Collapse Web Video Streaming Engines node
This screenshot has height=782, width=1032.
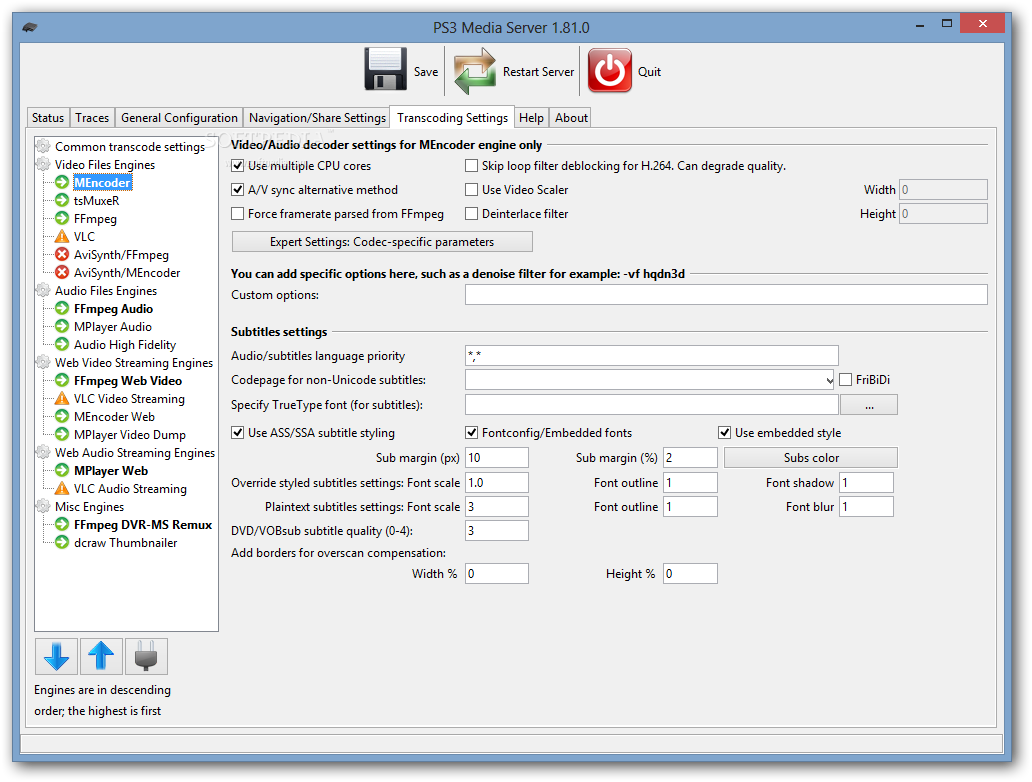[43, 362]
